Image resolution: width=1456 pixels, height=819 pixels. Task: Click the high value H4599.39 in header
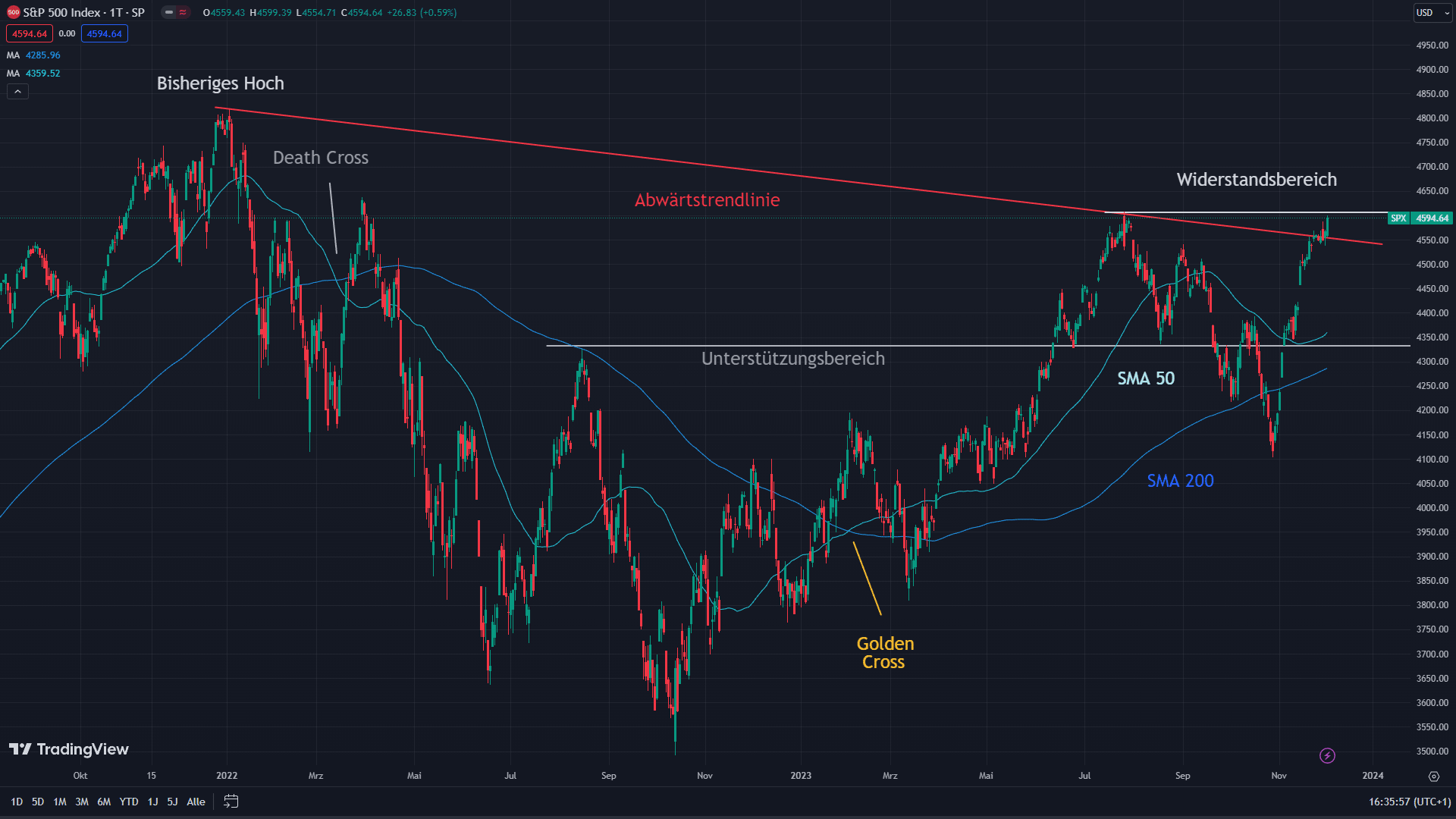pyautogui.click(x=271, y=13)
